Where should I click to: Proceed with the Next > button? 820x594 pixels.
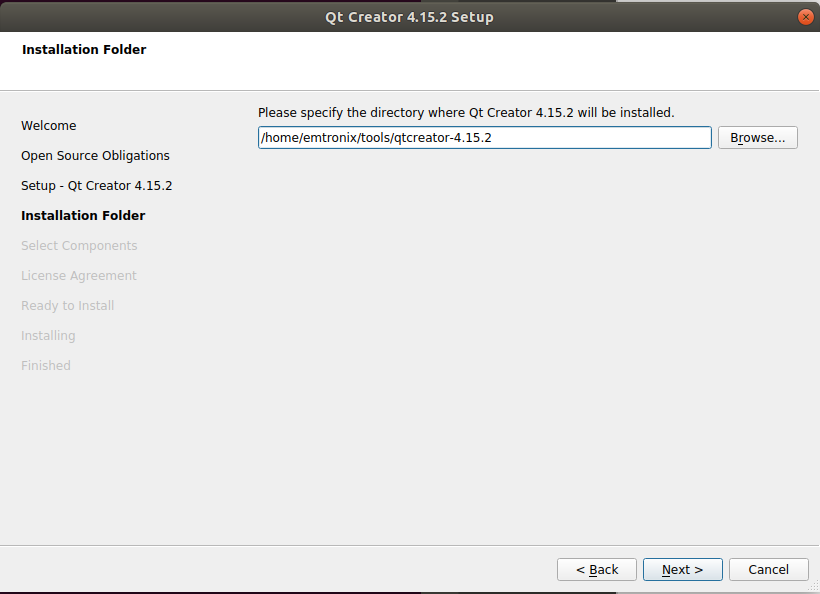click(x=682, y=569)
